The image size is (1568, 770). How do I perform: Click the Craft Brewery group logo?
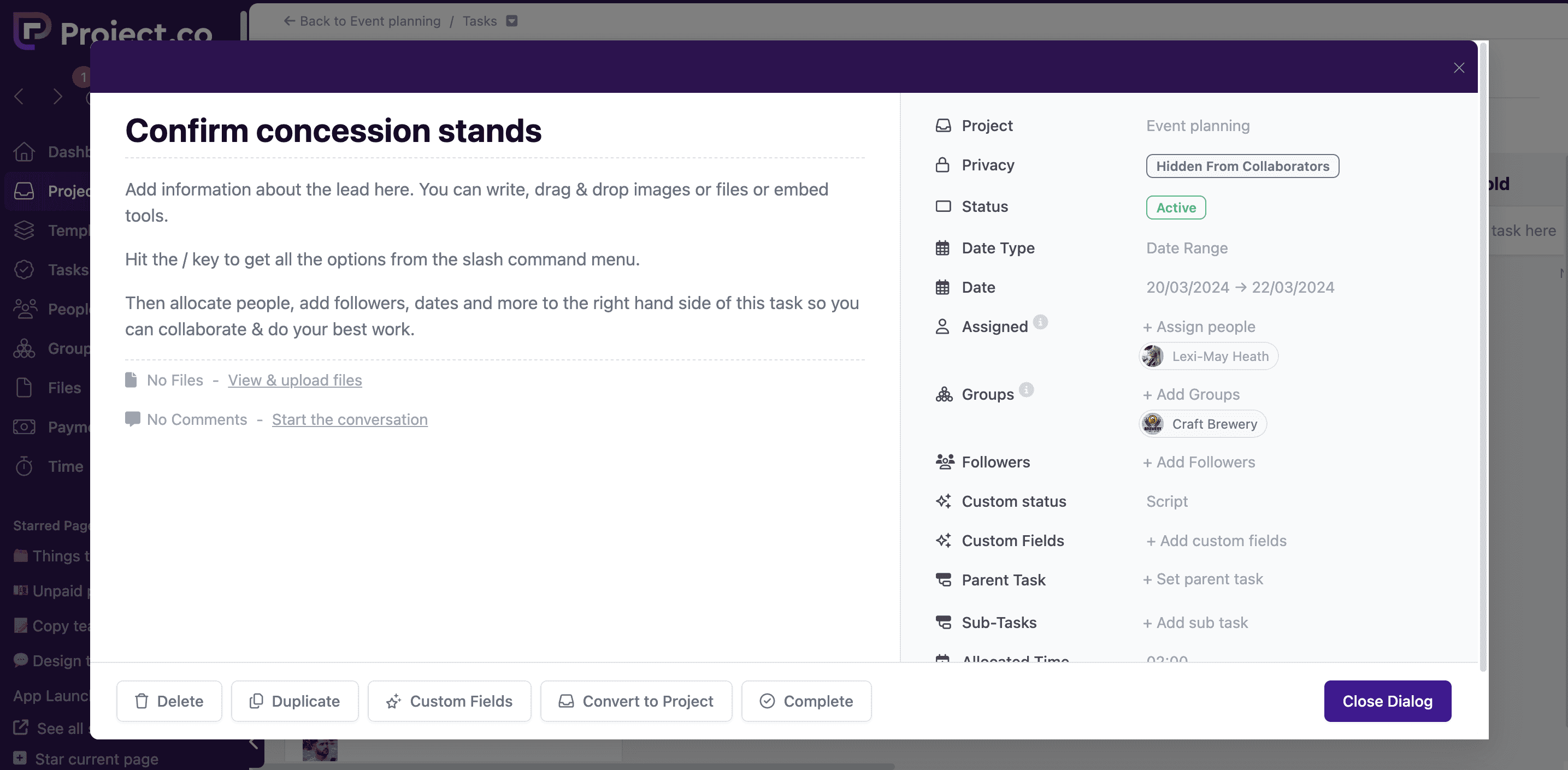coord(1153,424)
